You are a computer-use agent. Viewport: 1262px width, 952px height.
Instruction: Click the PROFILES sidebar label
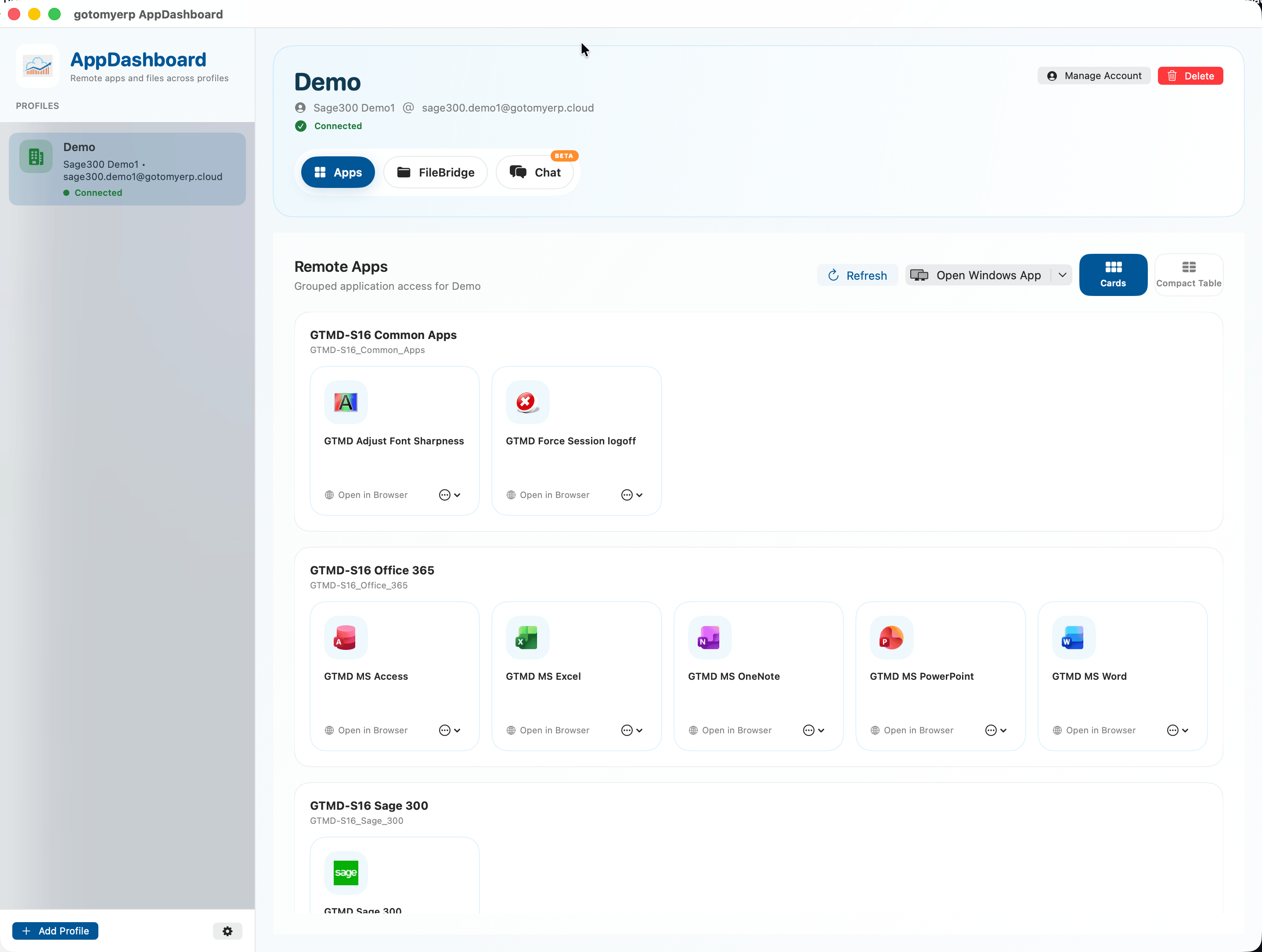(x=37, y=105)
